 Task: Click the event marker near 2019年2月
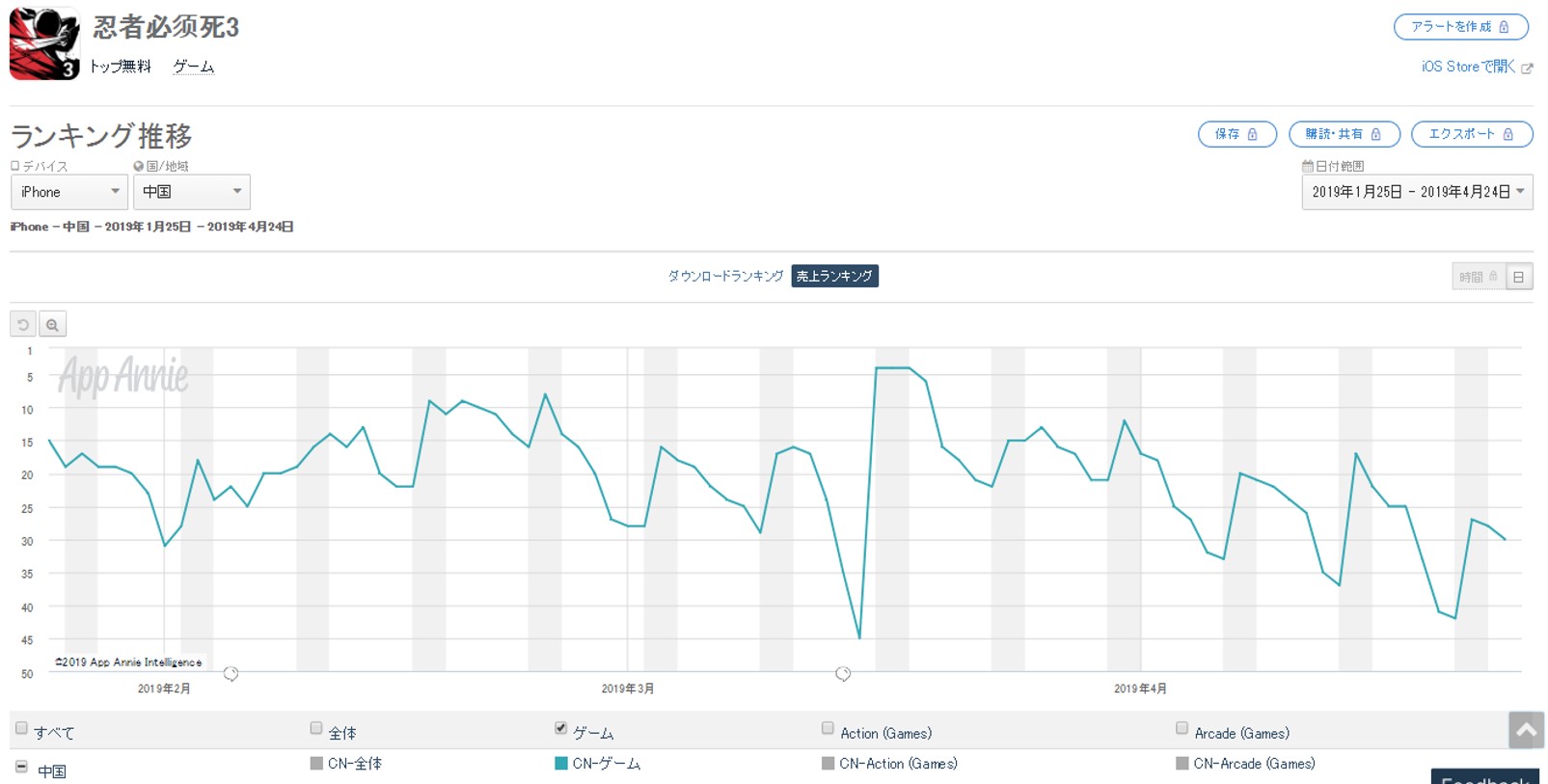[x=231, y=673]
